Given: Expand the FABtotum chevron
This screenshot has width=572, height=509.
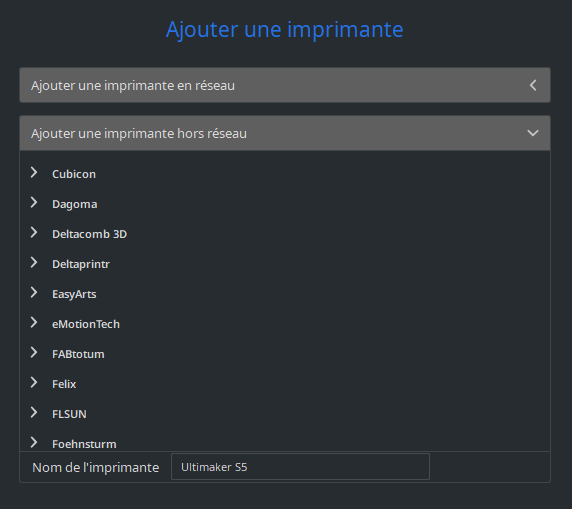Looking at the screenshot, I should click(34, 352).
